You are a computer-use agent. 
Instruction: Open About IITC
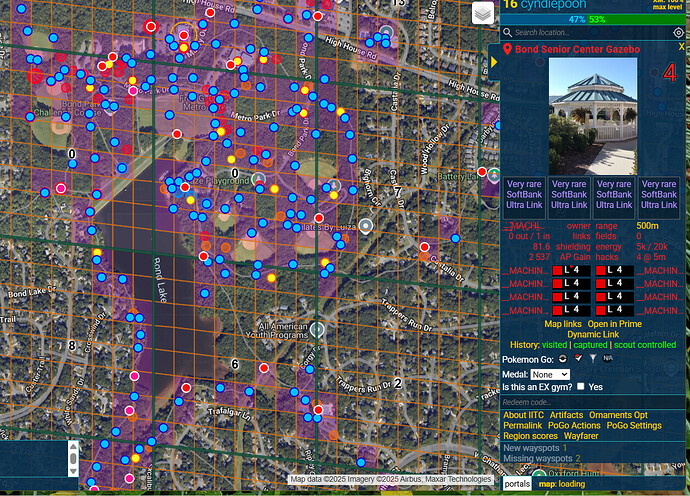point(523,415)
